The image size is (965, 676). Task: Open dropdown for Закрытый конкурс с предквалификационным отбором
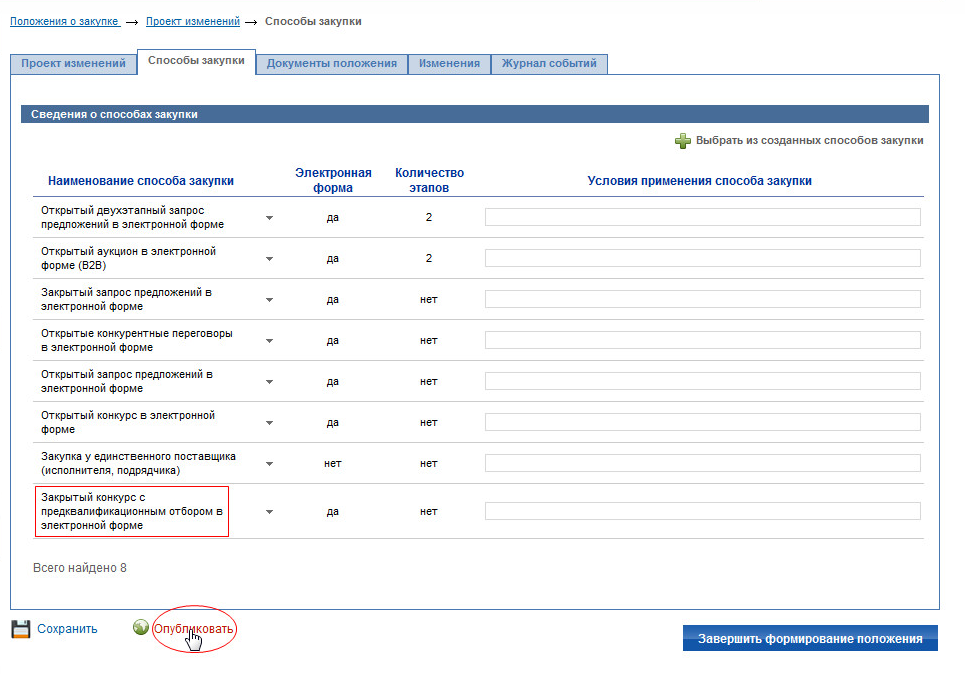pyautogui.click(x=269, y=511)
